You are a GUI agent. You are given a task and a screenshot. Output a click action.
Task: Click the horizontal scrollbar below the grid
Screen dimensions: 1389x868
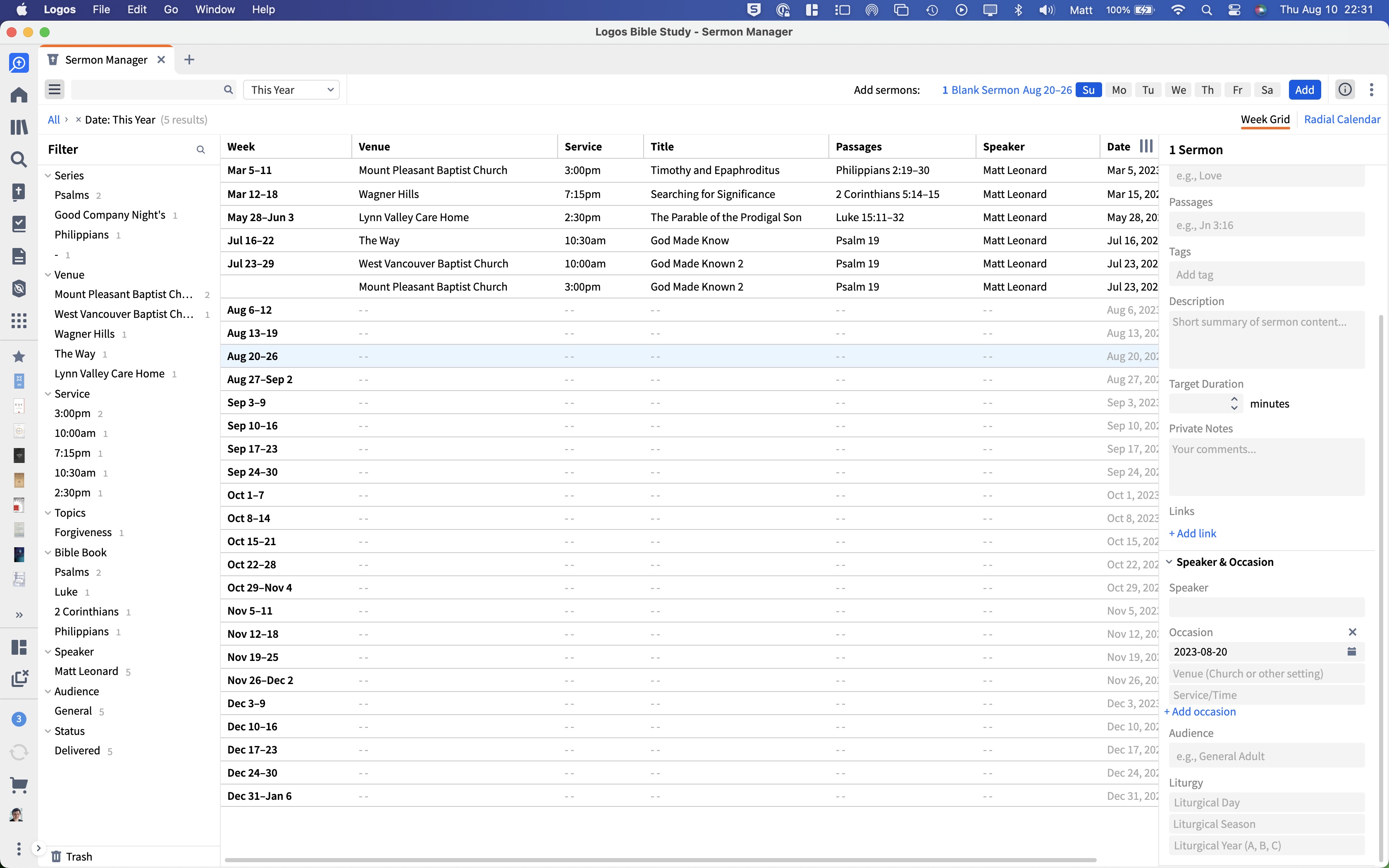click(660, 860)
